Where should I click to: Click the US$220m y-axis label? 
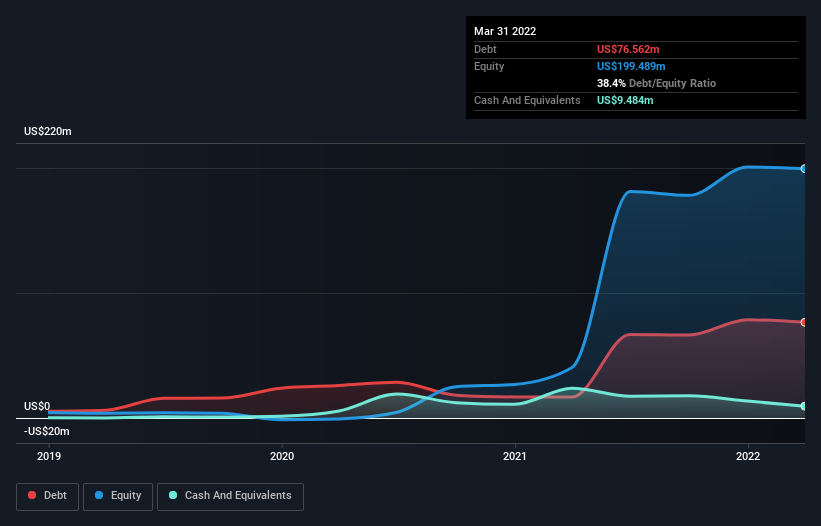point(48,131)
